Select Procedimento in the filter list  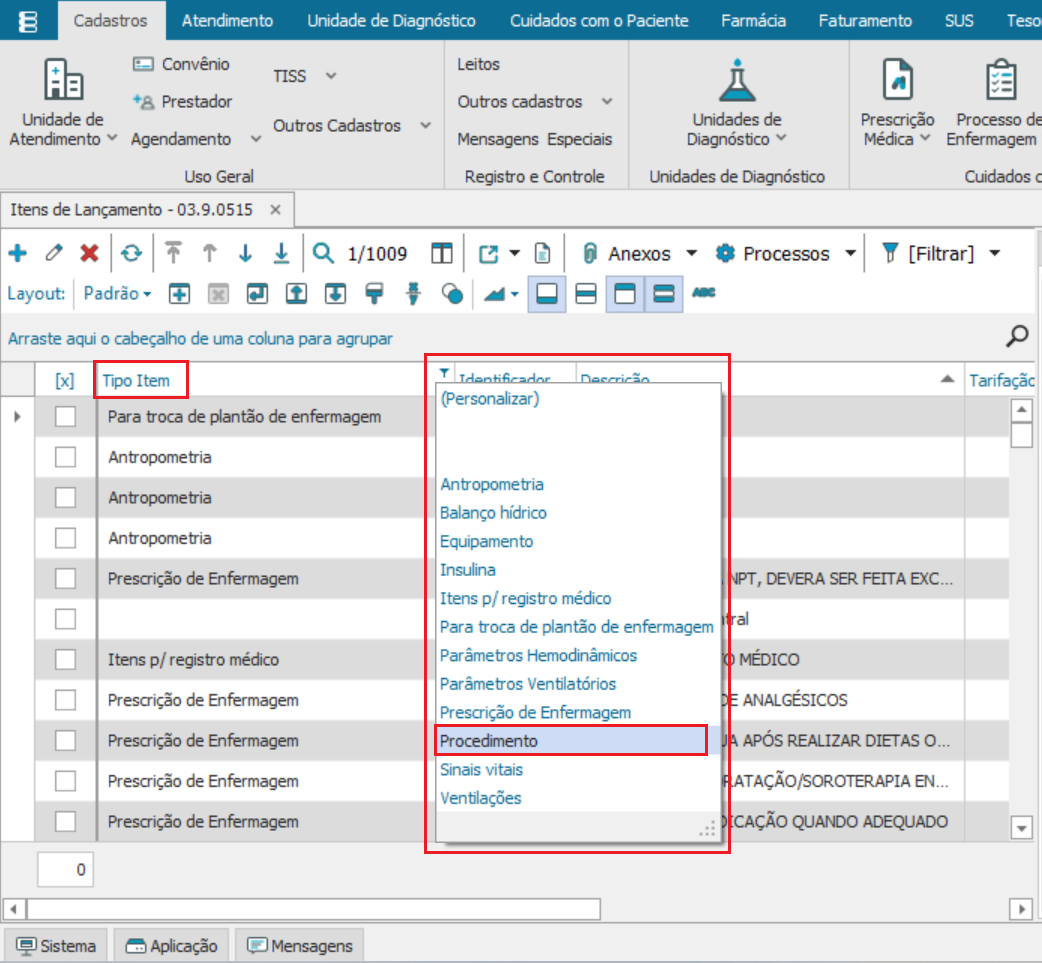[x=489, y=741]
